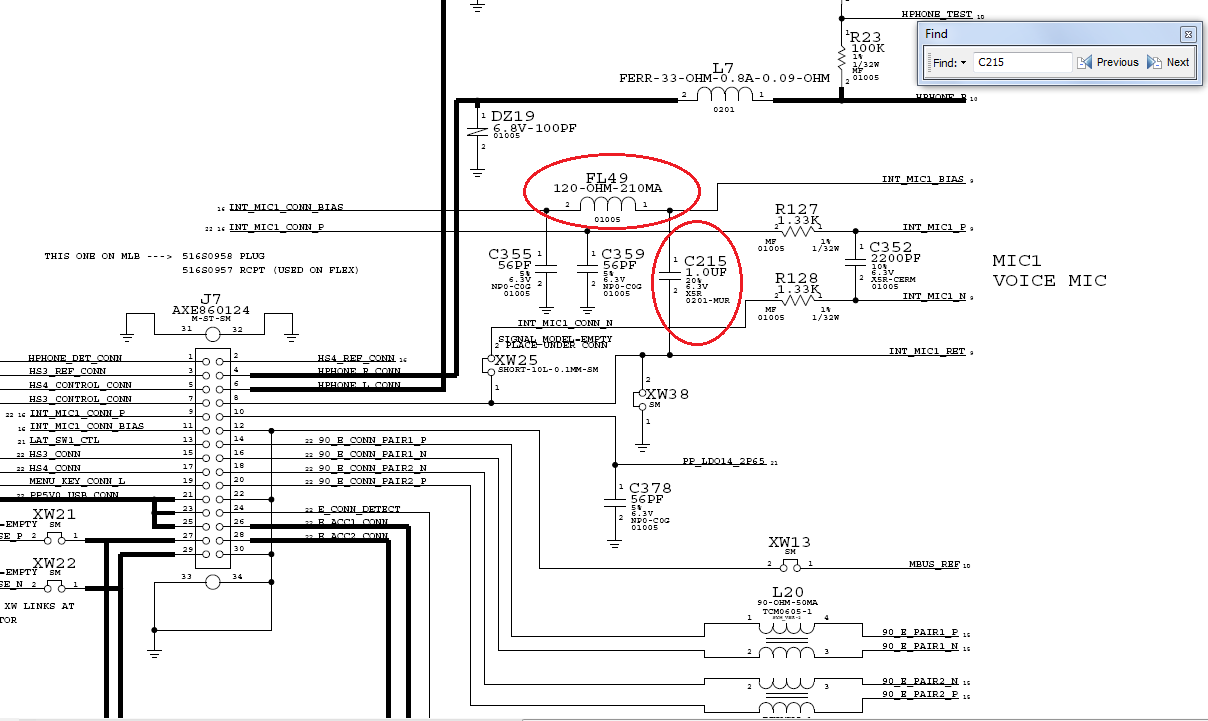The width and height of the screenshot is (1208, 721).
Task: Select the 90_E_PAIR1_N net label
Action: click(921, 646)
